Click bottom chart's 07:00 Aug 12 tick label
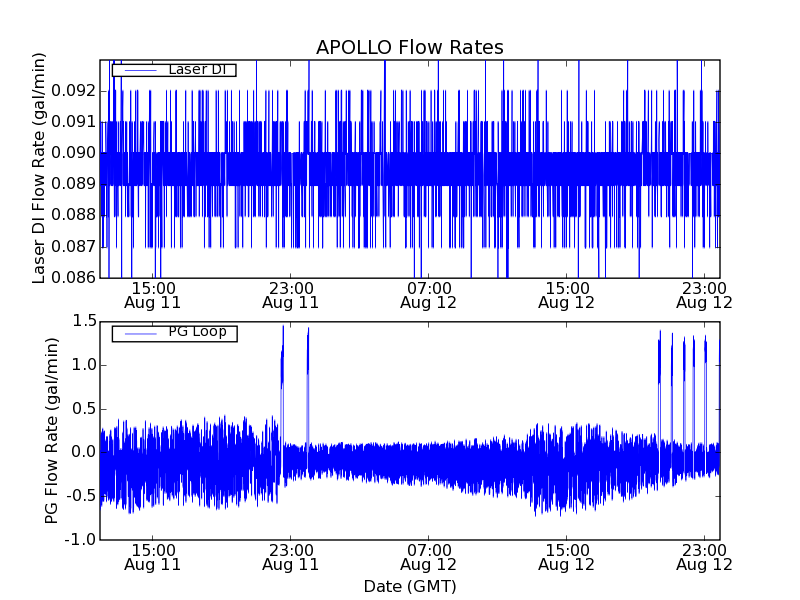Image resolution: width=800 pixels, height=600 pixels. pos(428,557)
